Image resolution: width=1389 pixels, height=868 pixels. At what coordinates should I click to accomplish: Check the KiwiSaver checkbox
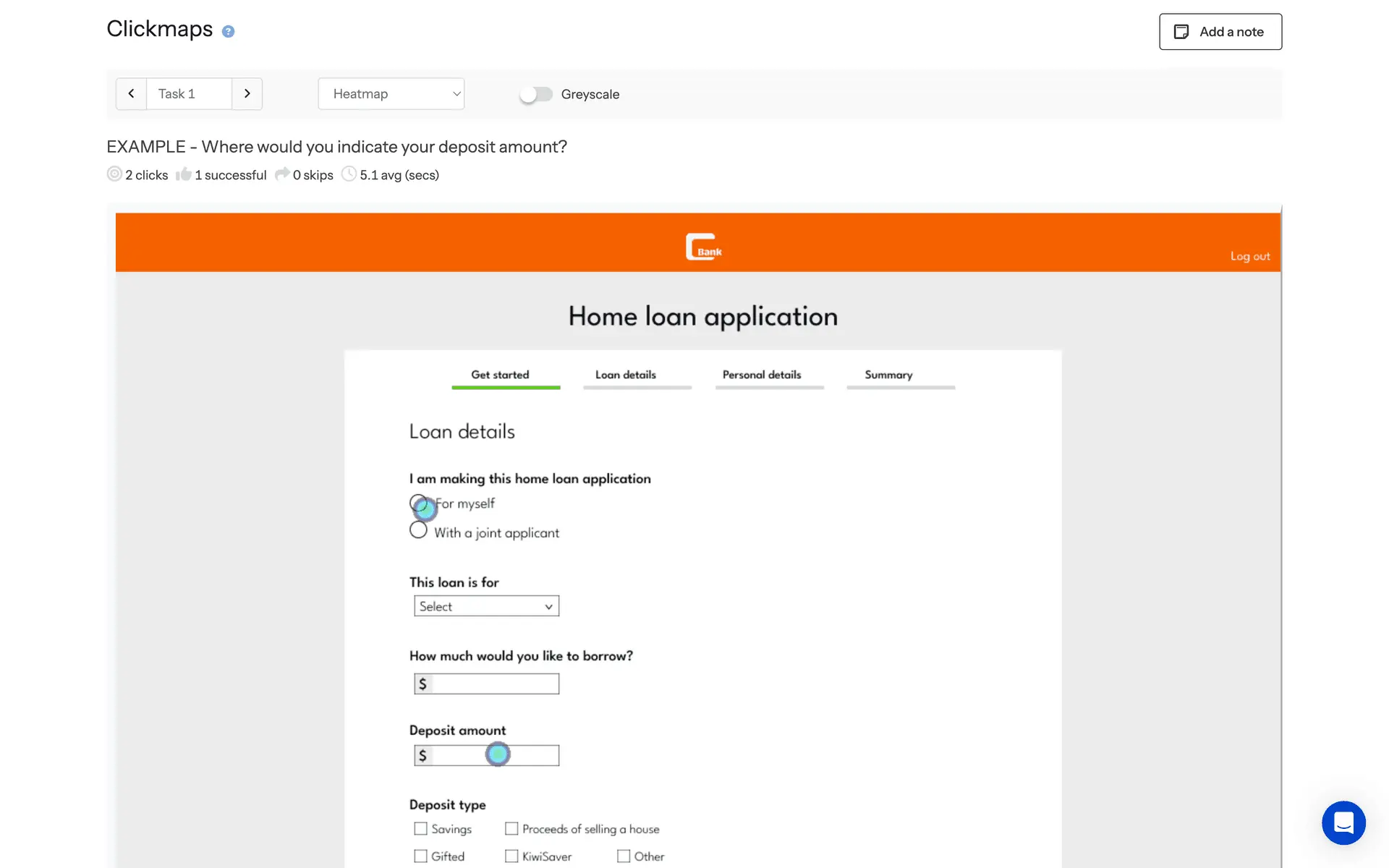point(511,856)
